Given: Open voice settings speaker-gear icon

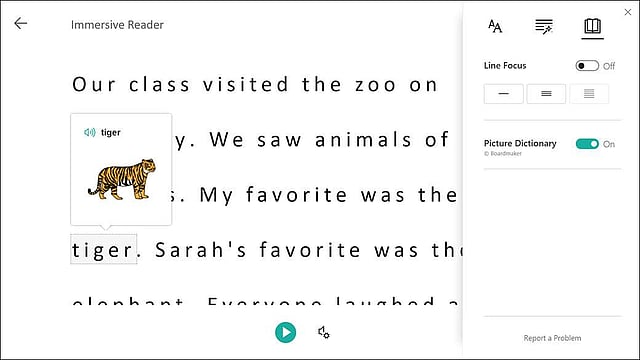Looking at the screenshot, I should (x=324, y=332).
